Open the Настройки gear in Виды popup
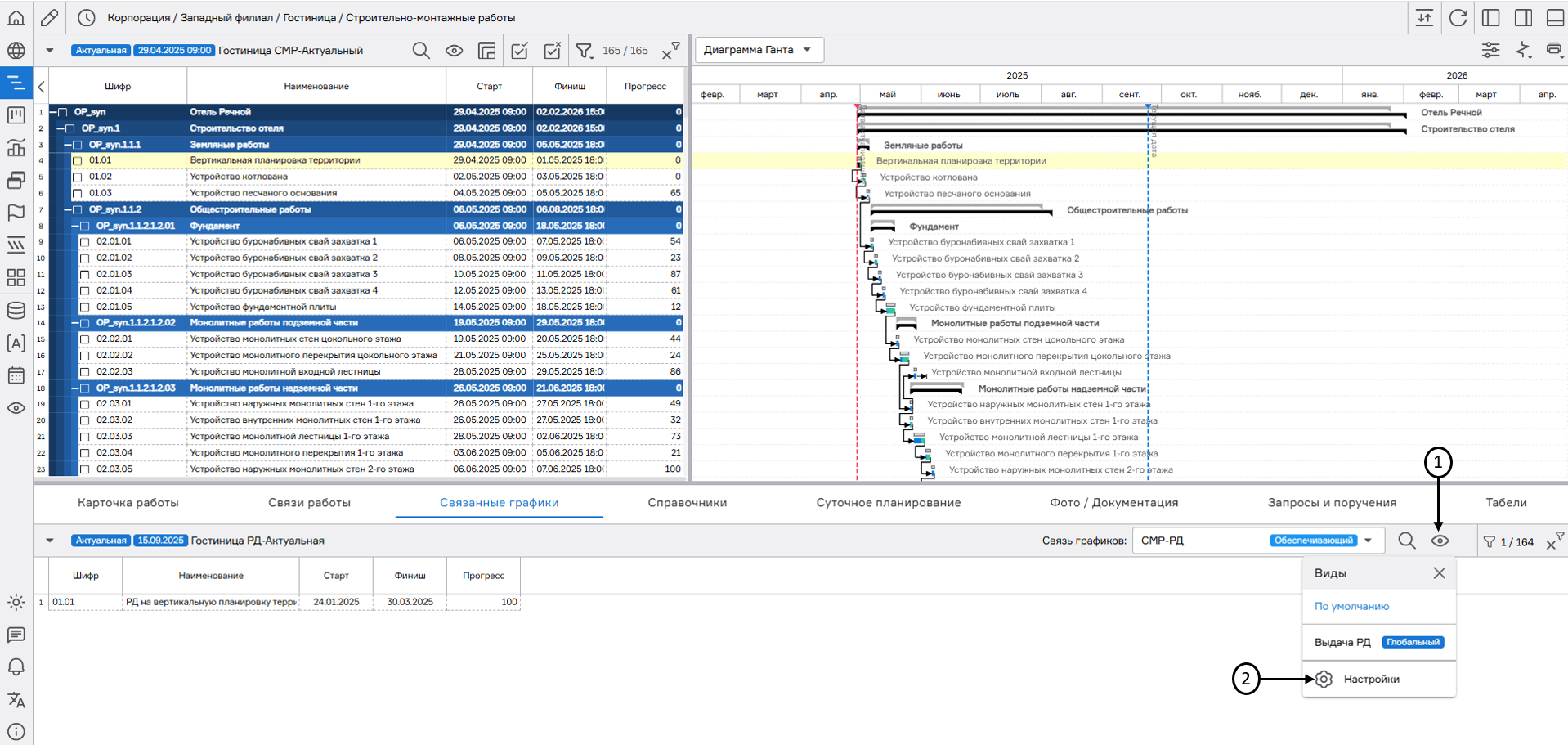This screenshot has height=745, width=1568. tap(1324, 679)
